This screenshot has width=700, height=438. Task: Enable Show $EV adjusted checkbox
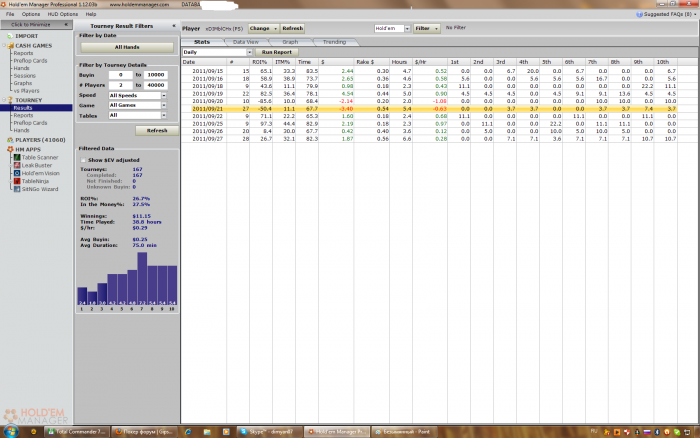click(83, 159)
